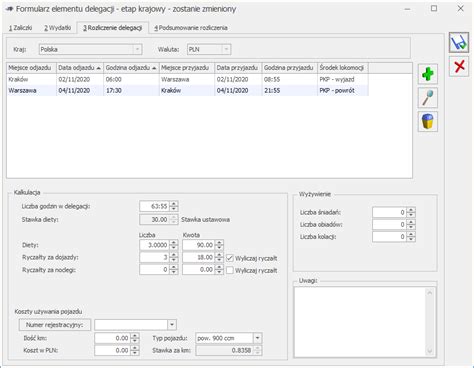Click the Koszt w PLN stepper arrows
This screenshot has width=474, height=368.
[135, 350]
